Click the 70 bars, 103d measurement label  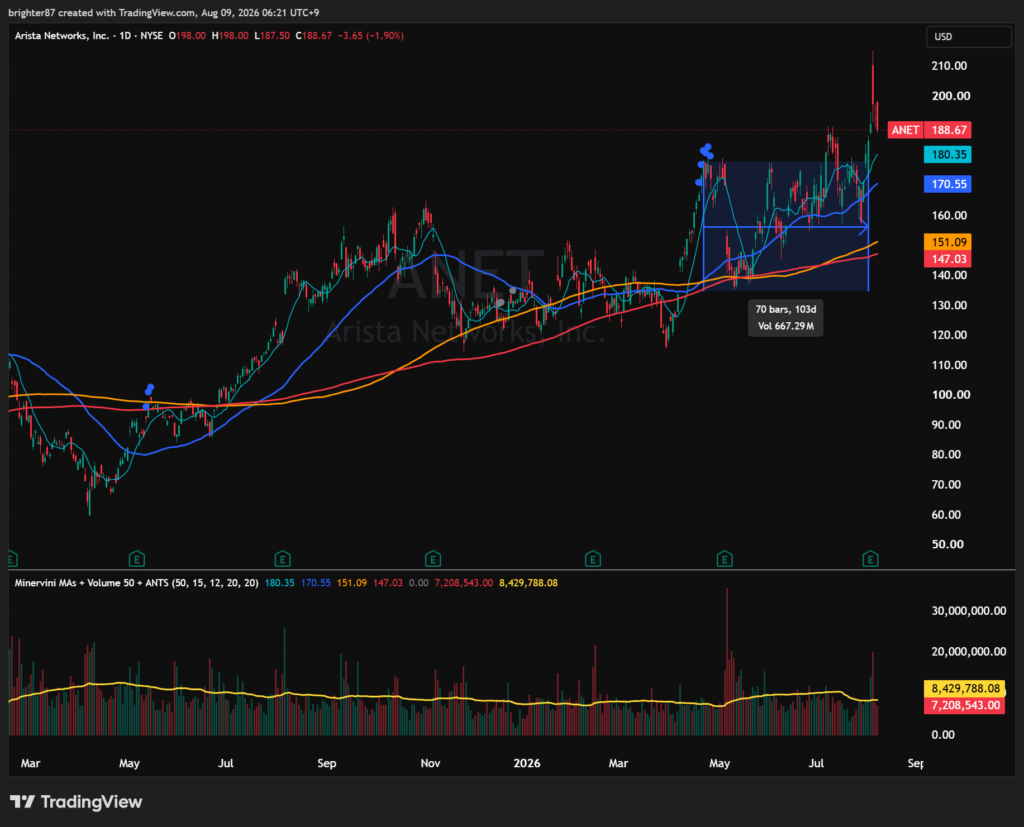786,310
